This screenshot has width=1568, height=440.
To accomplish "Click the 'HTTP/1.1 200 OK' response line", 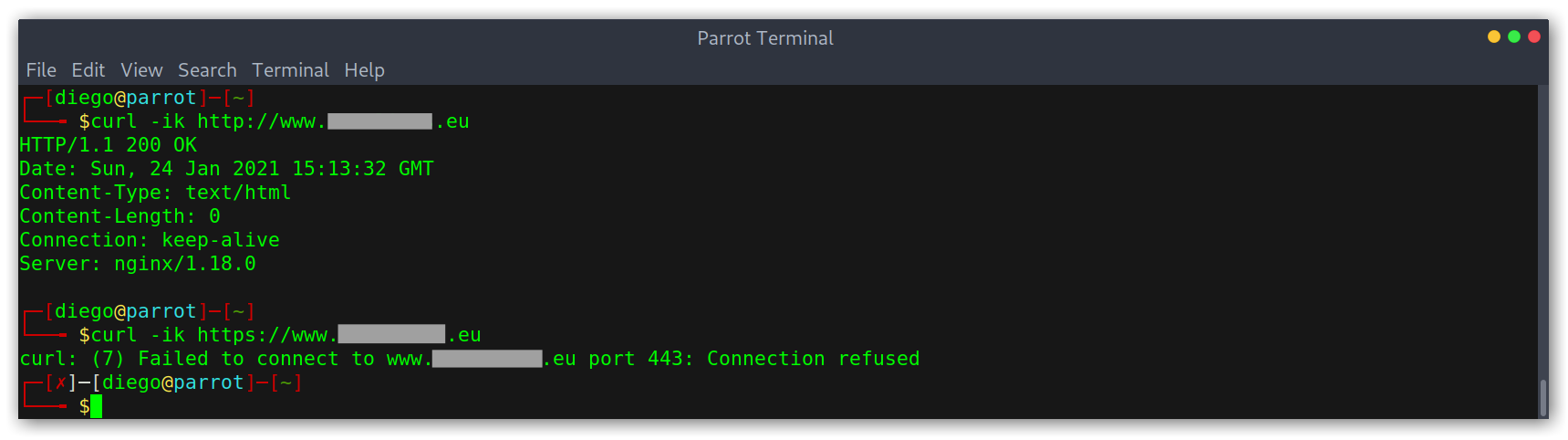I will coord(108,145).
